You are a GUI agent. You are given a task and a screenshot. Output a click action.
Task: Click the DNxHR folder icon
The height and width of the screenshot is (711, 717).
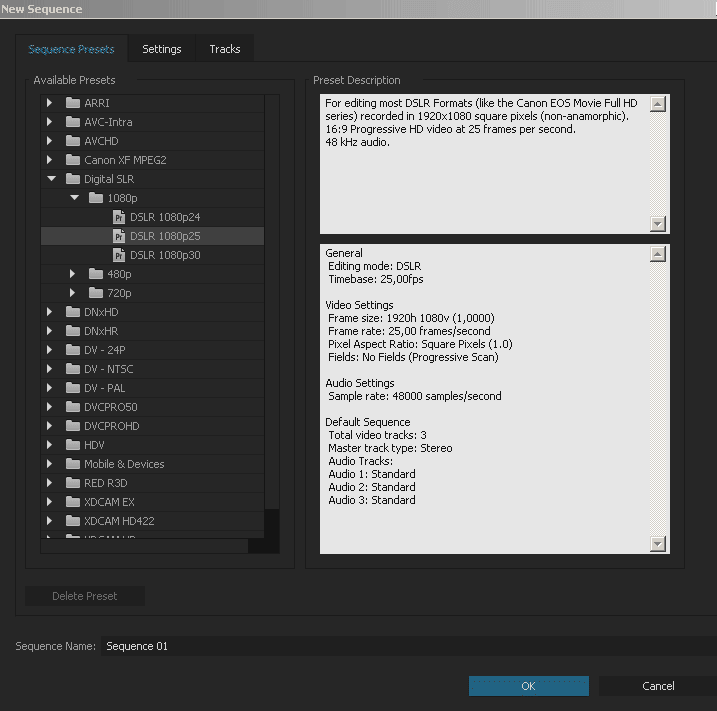(73, 331)
